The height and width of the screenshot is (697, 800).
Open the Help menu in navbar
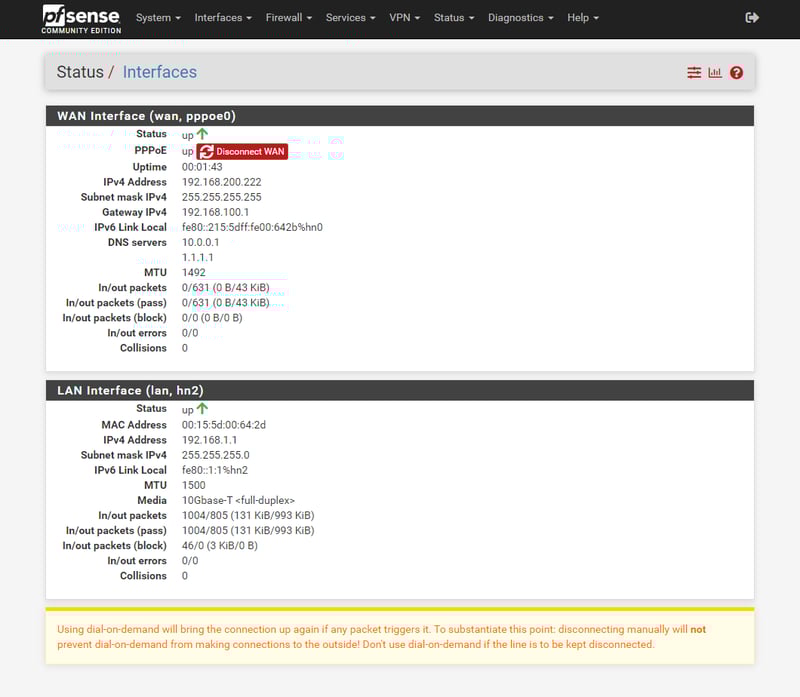pos(582,18)
